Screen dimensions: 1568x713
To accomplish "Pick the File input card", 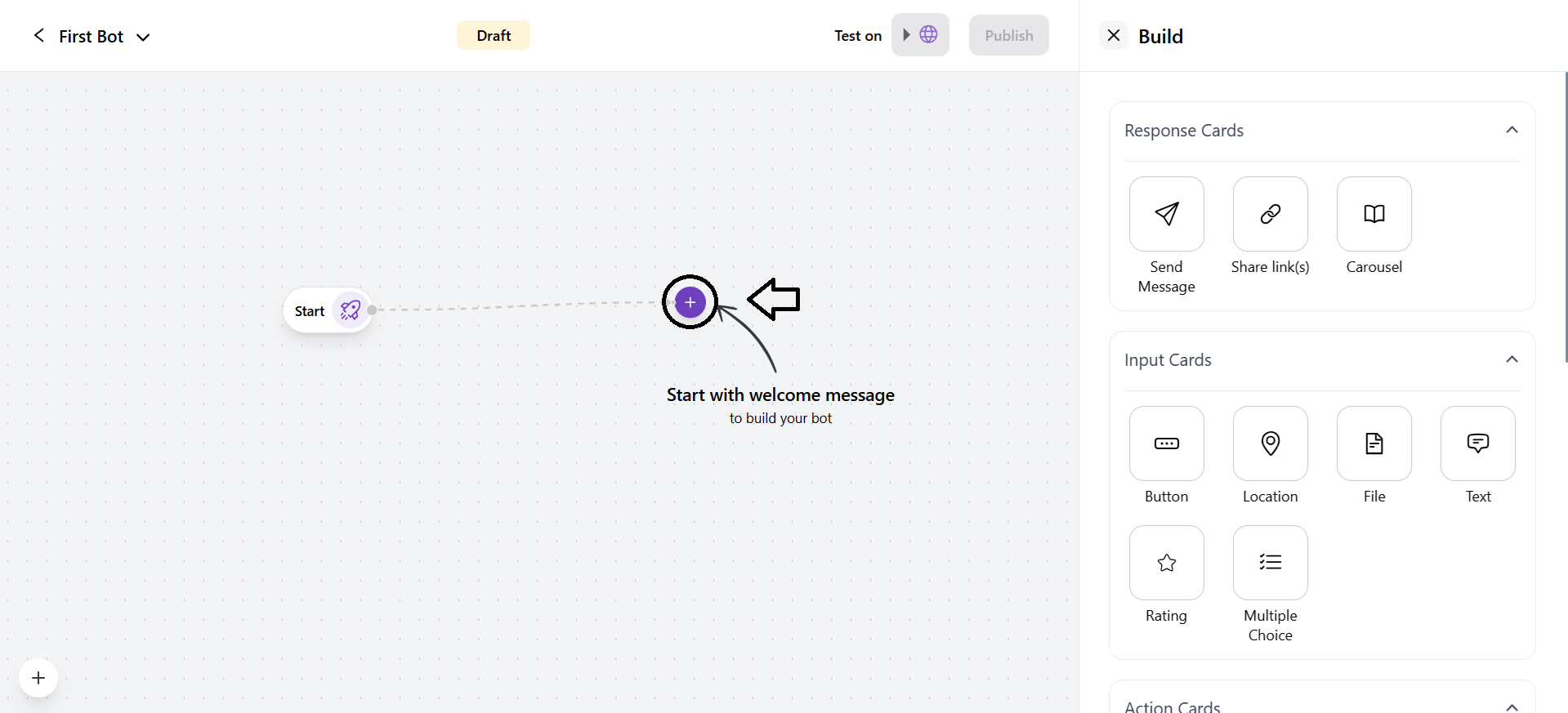I will coord(1374,443).
